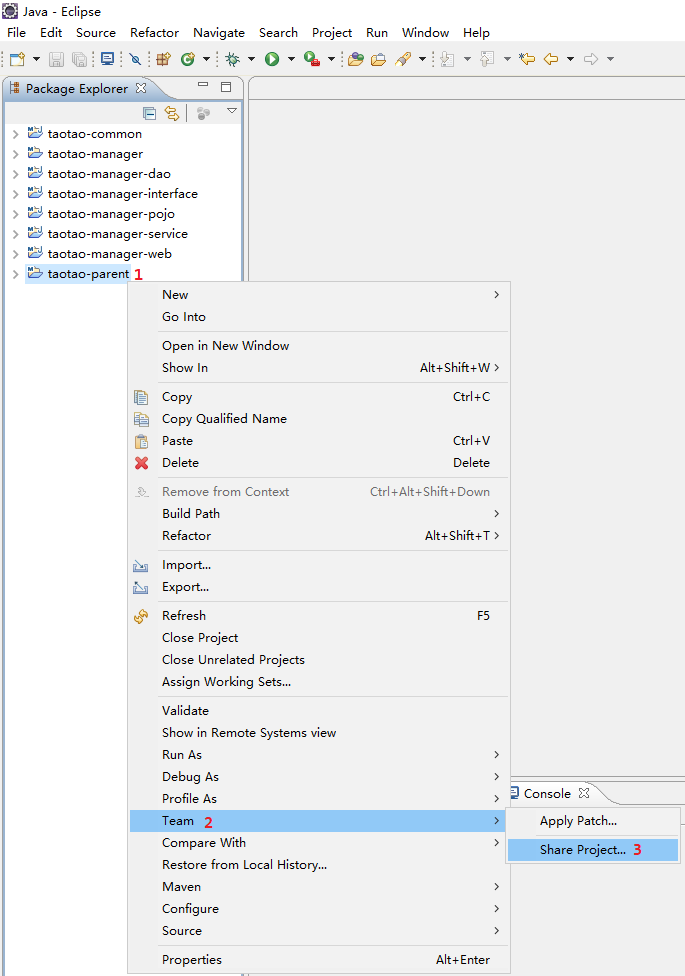Click the Open Console monitor icon
Viewport: 685px width, 976px height.
108,59
